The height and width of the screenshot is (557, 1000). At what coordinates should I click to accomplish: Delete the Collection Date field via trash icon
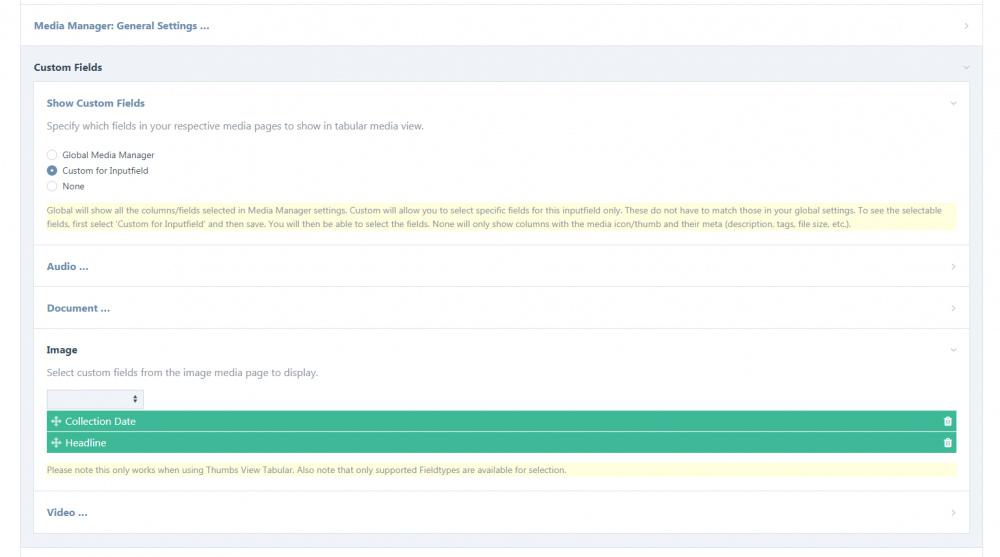click(947, 421)
